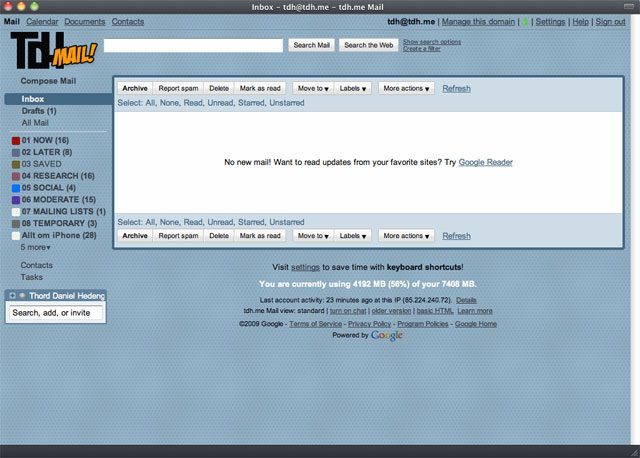Open top Labels dropdown
The height and width of the screenshot is (458, 640).
click(x=353, y=88)
